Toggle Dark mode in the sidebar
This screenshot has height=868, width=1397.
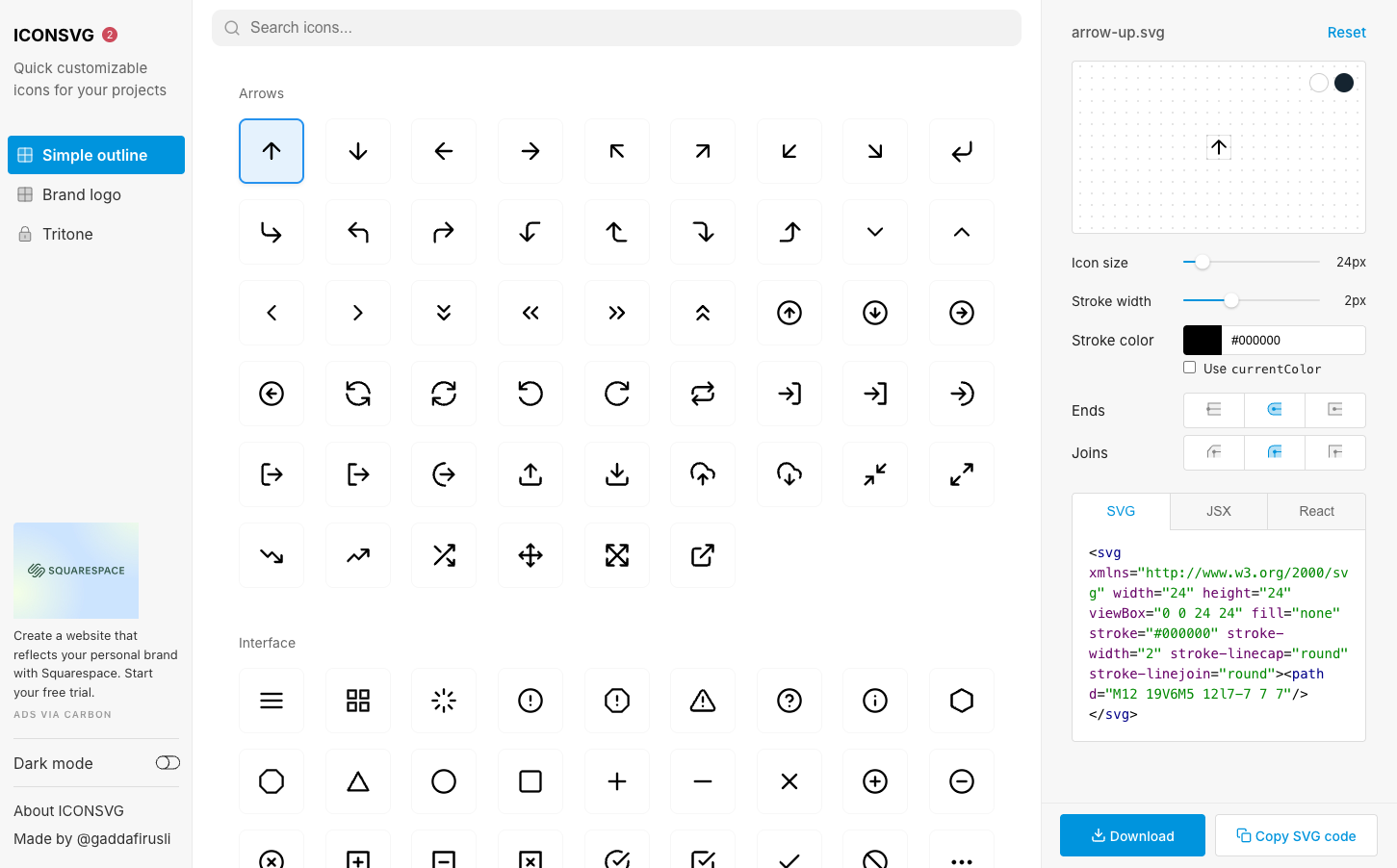click(168, 762)
